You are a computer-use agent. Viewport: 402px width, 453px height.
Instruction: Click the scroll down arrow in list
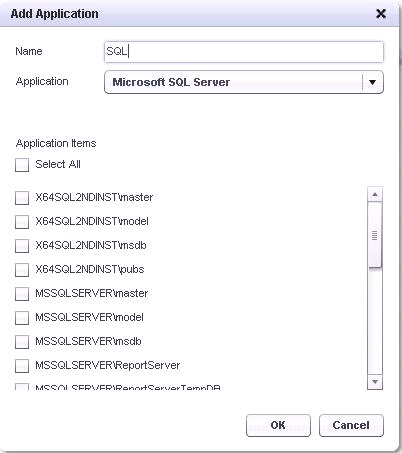375,382
